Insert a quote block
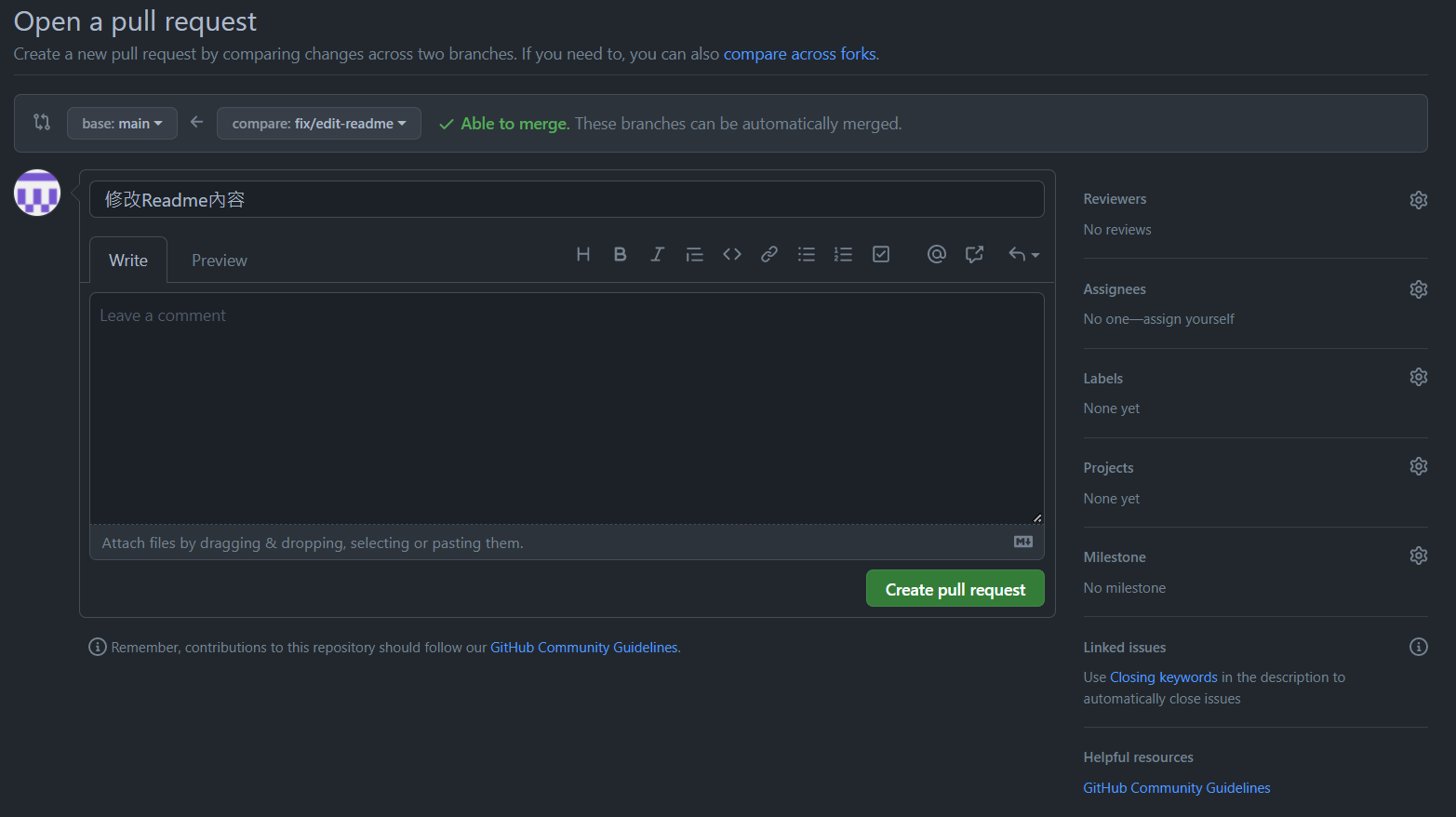1456x817 pixels. point(694,254)
